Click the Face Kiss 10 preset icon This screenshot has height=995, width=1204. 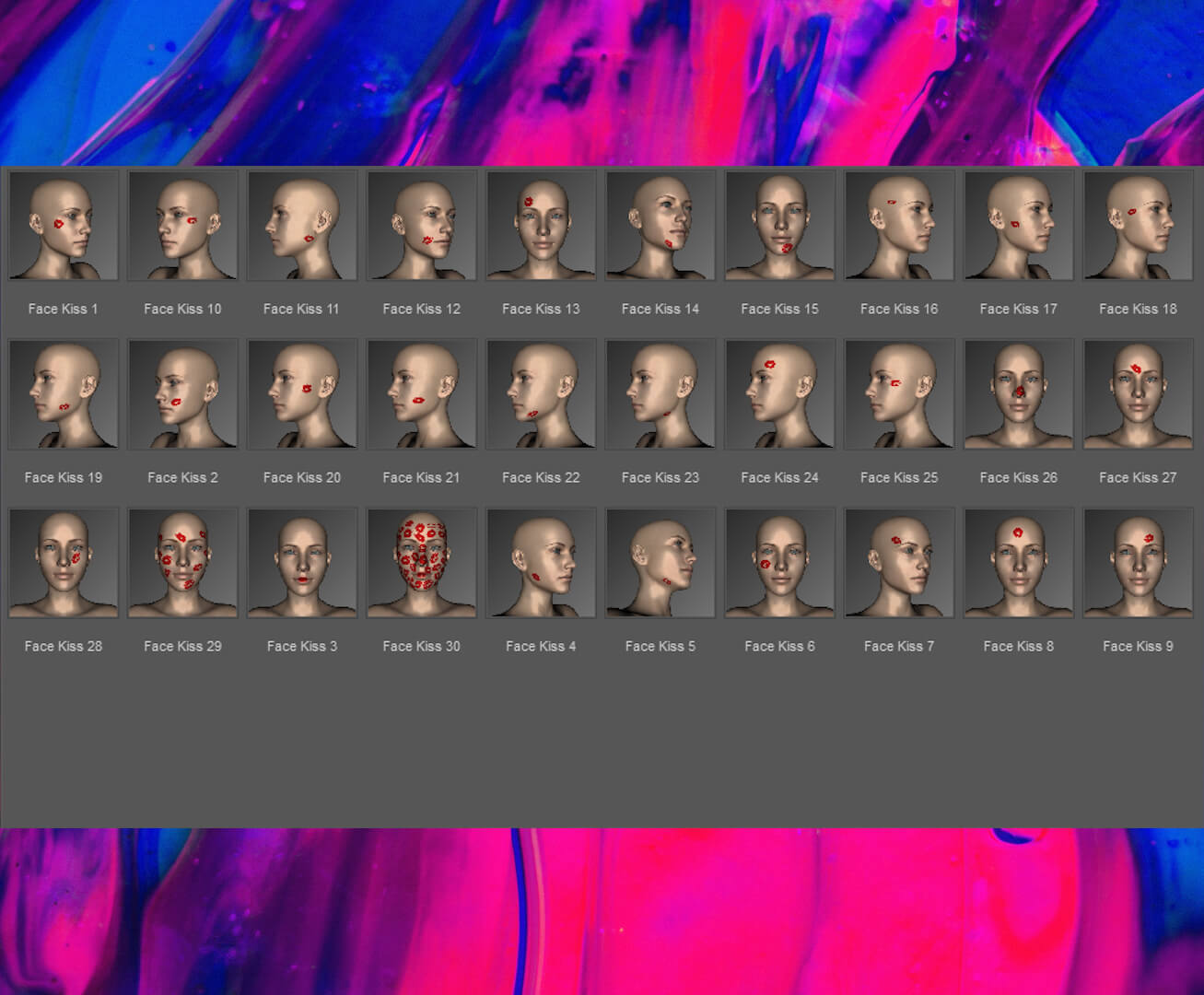point(182,225)
